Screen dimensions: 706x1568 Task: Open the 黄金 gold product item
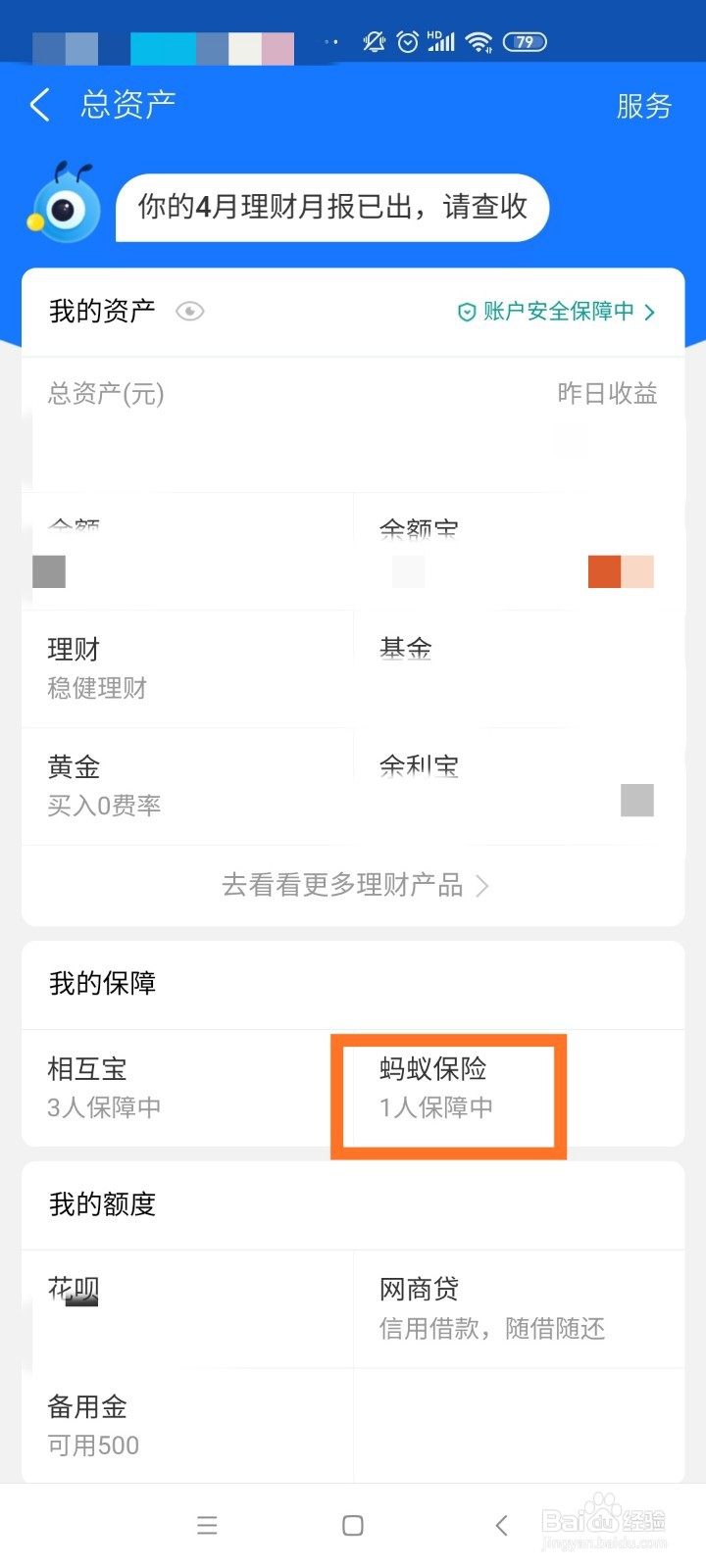[104, 786]
